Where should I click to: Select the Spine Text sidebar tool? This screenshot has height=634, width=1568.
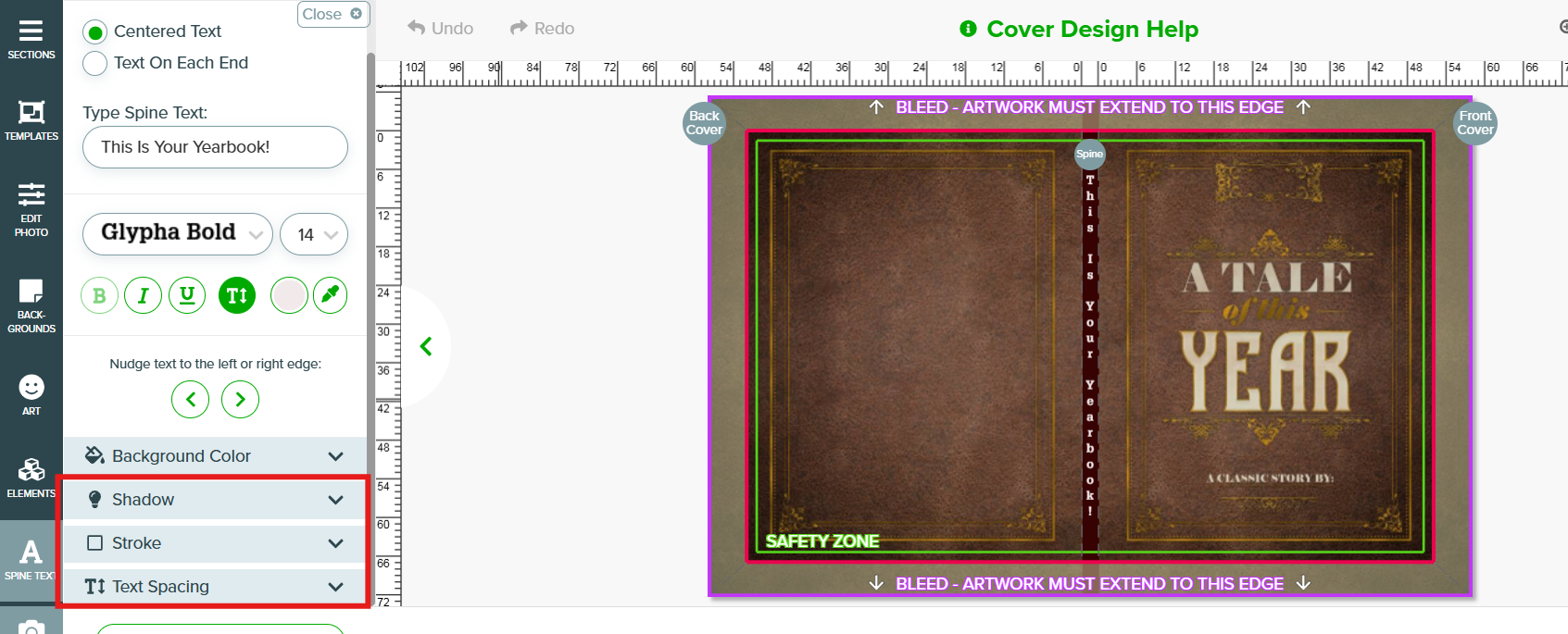click(31, 560)
